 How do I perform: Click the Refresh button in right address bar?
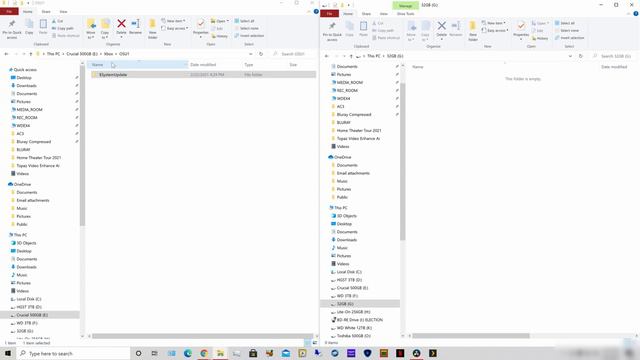(580, 56)
